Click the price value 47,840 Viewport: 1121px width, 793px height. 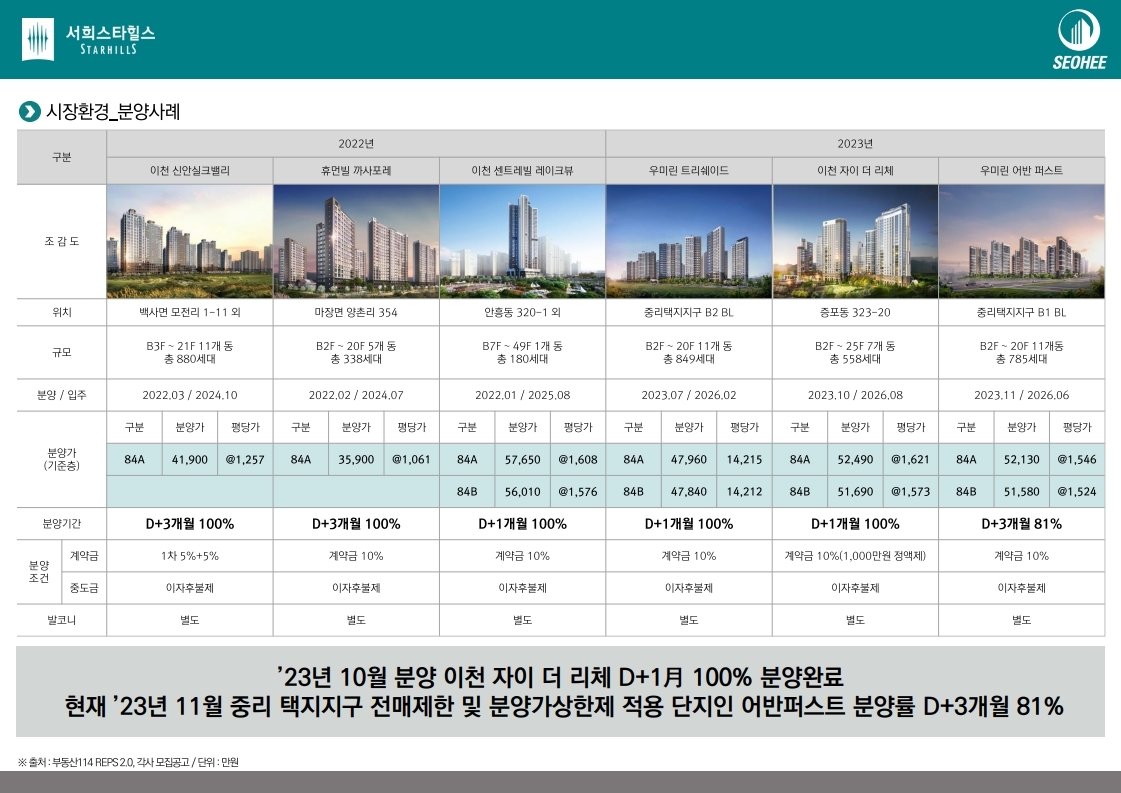coord(689,492)
